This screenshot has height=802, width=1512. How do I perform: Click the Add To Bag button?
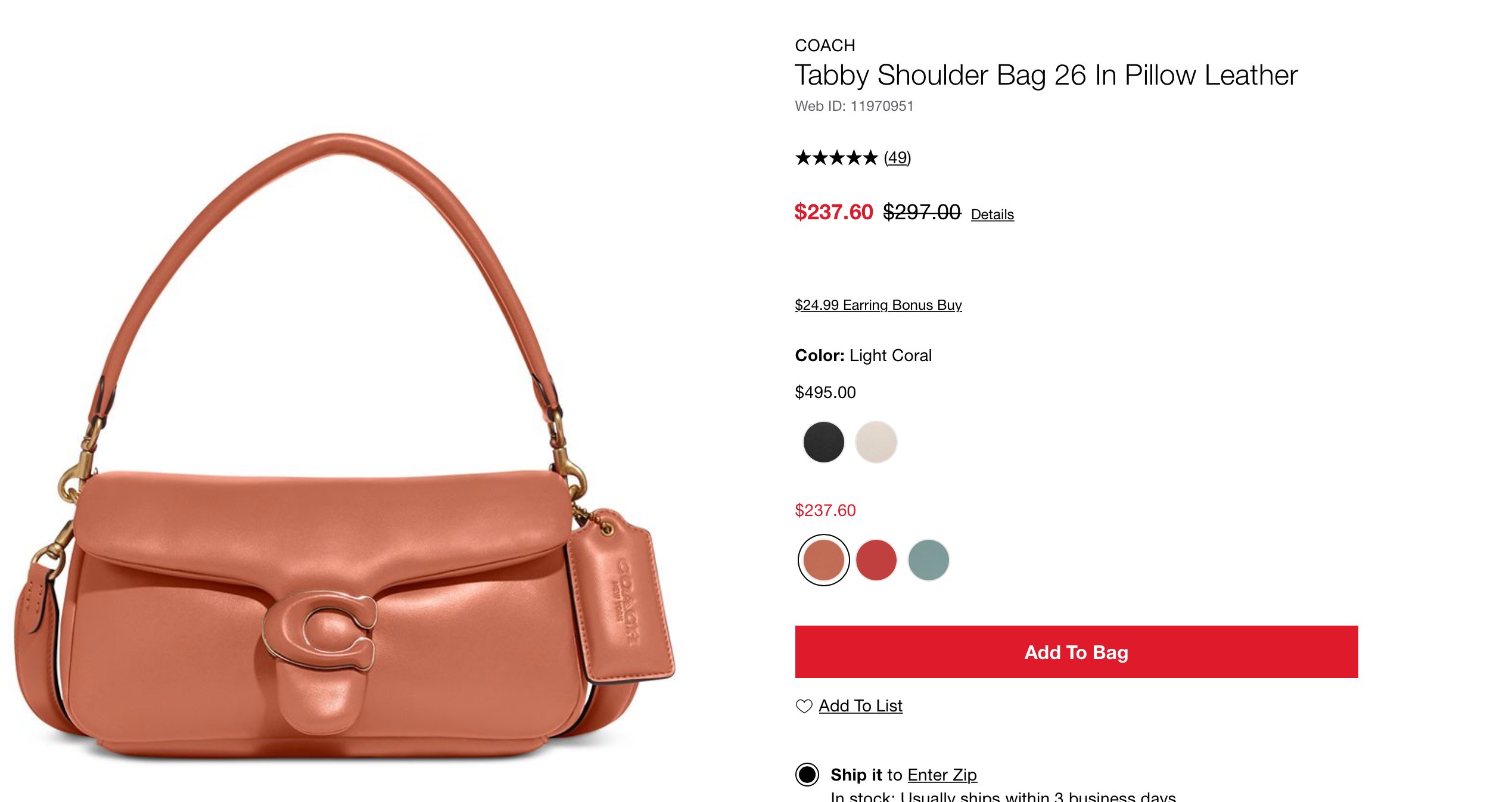[1077, 652]
